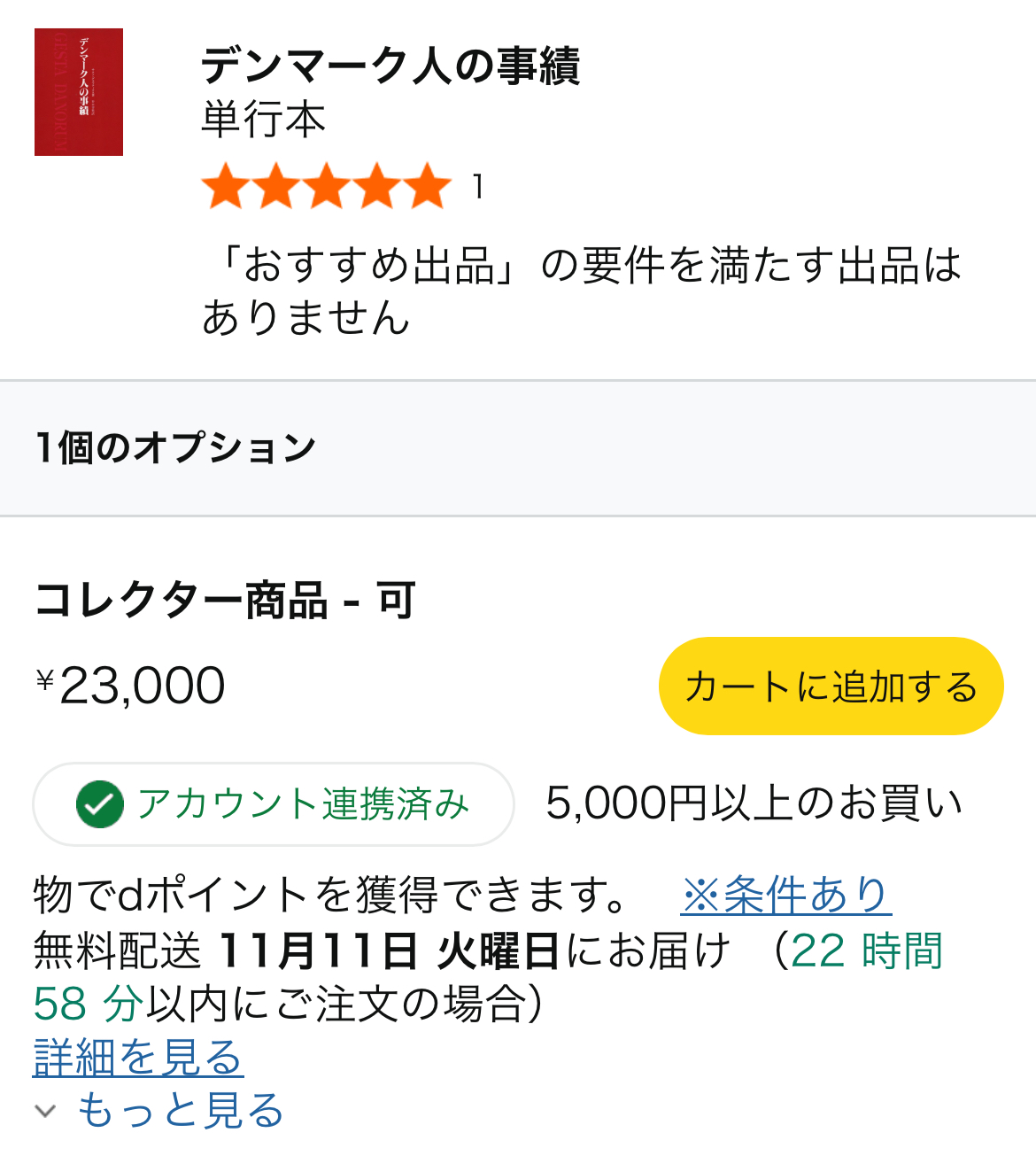Open the review count next to stars
The height and width of the screenshot is (1156, 1036).
pyautogui.click(x=478, y=187)
